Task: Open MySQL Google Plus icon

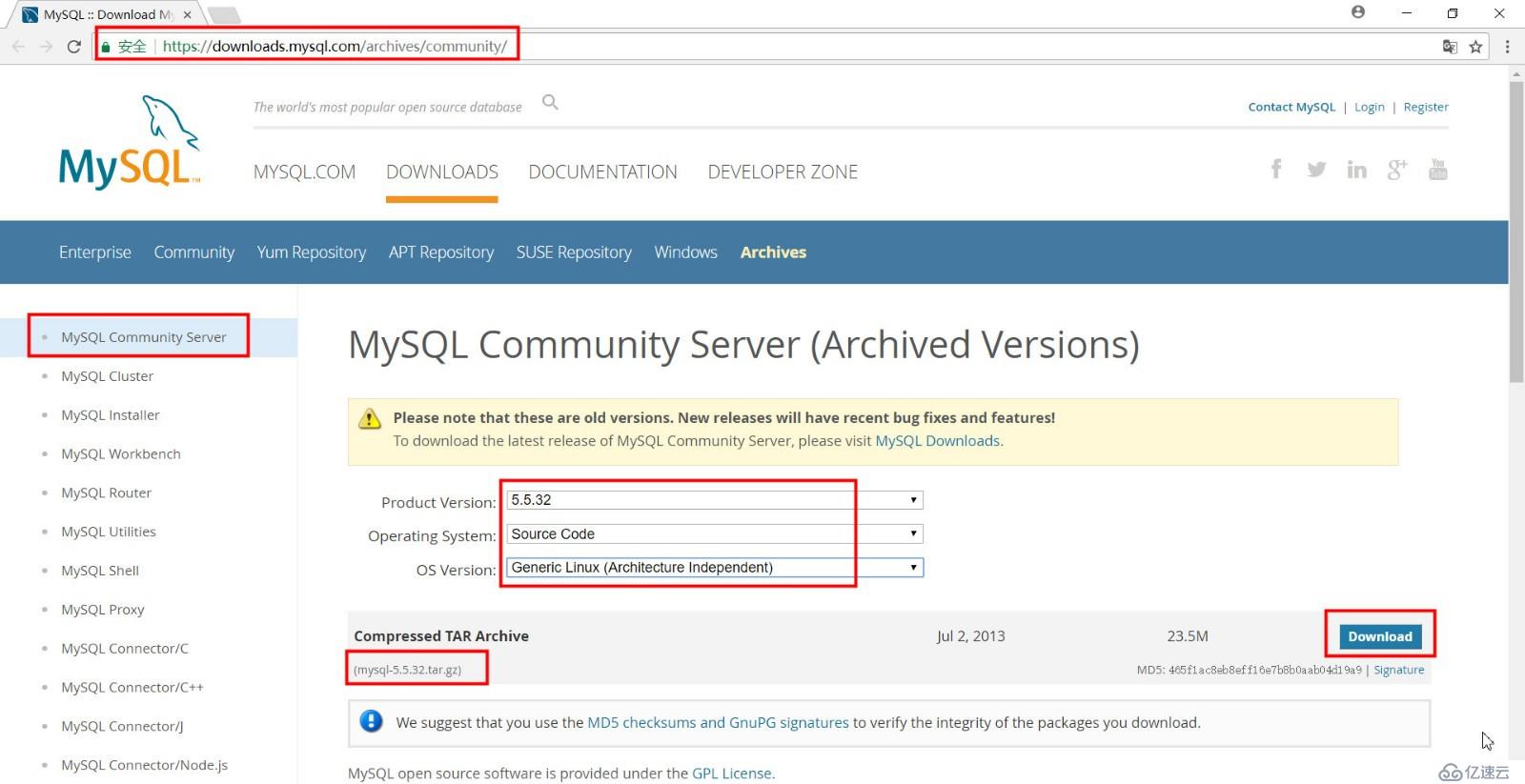Action: [1397, 170]
